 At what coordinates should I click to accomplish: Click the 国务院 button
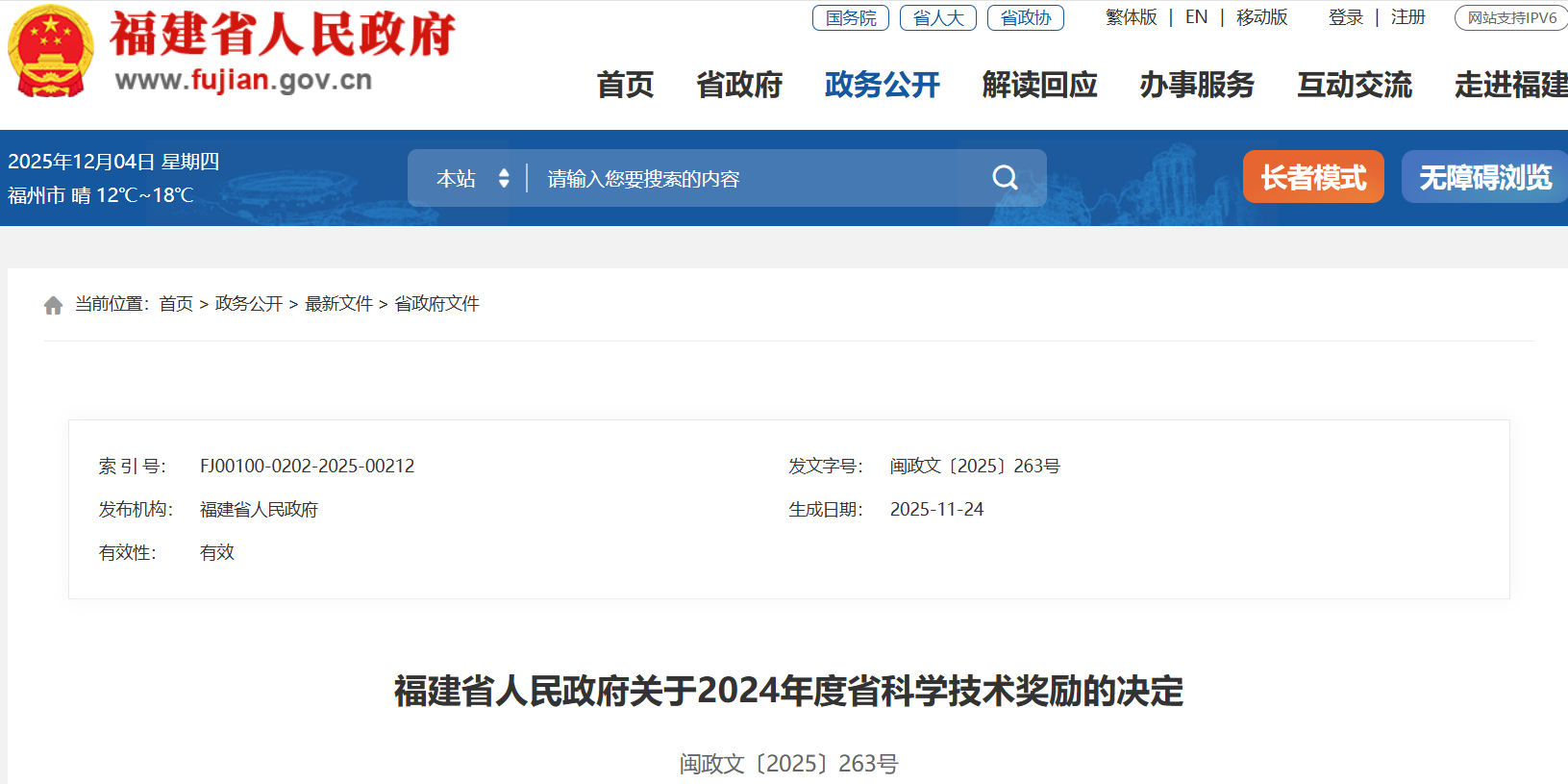pos(850,18)
